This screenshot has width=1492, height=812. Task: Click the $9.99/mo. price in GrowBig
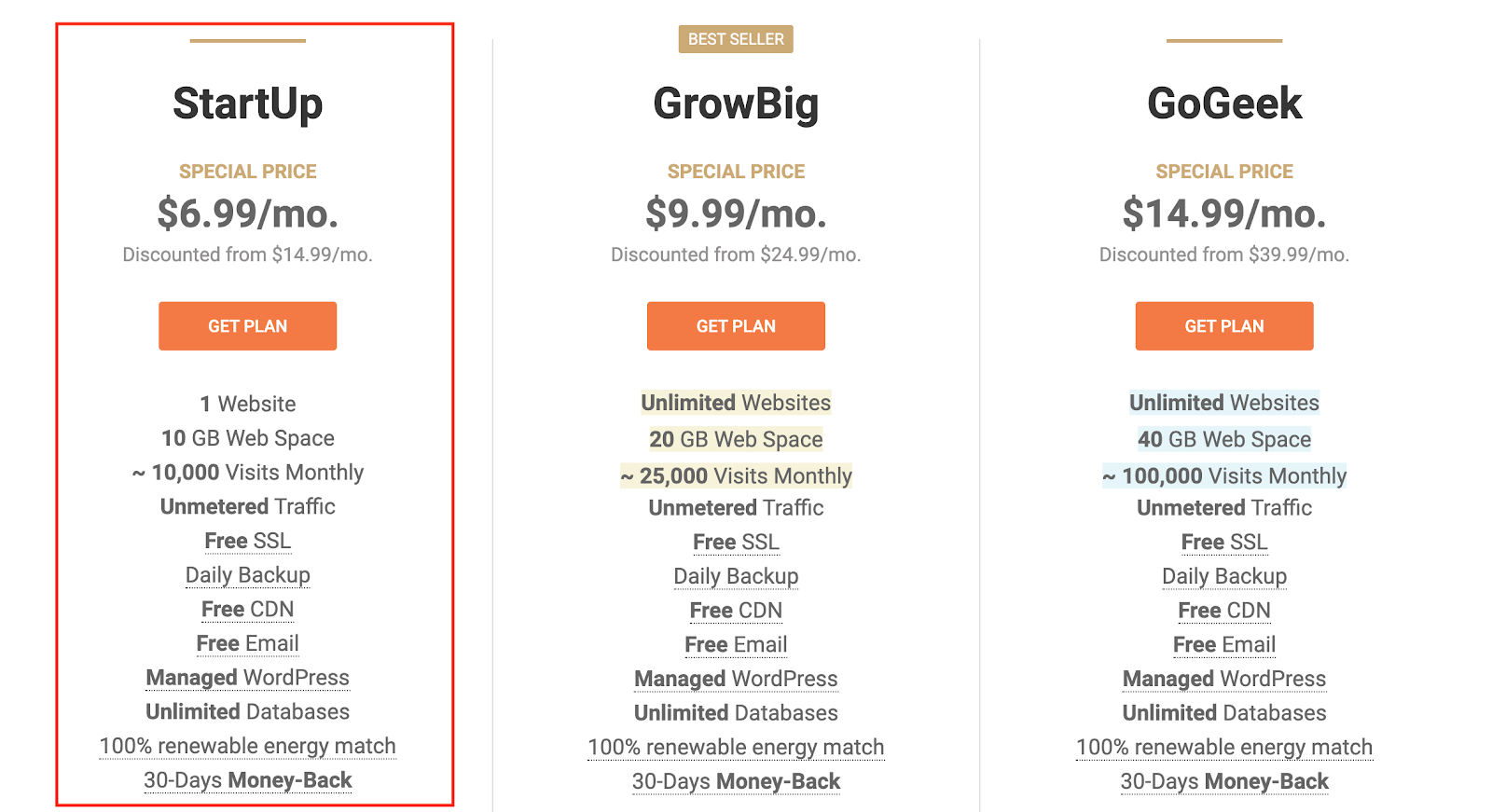coord(736,214)
